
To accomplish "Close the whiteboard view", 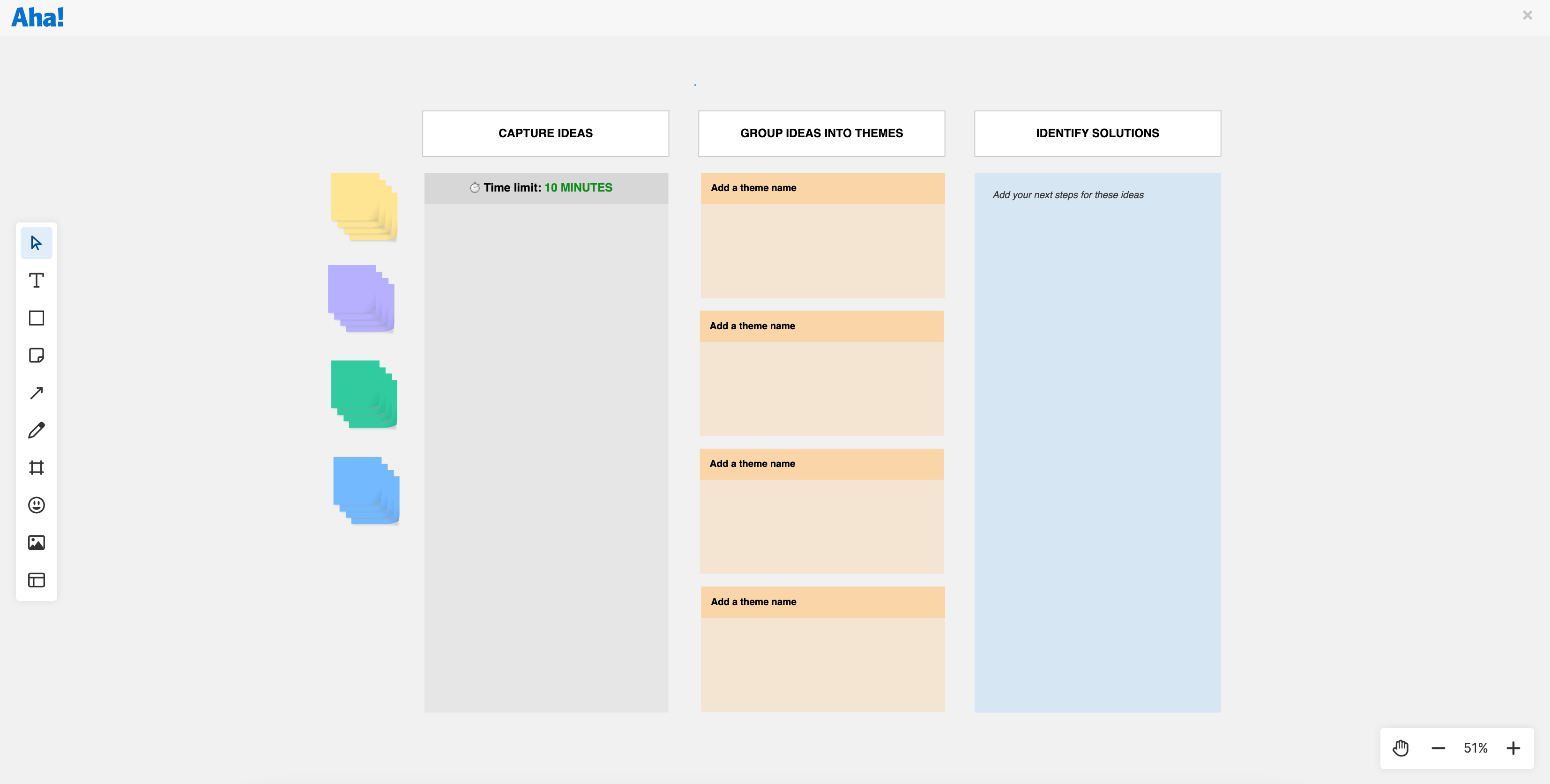I will tap(1527, 15).
